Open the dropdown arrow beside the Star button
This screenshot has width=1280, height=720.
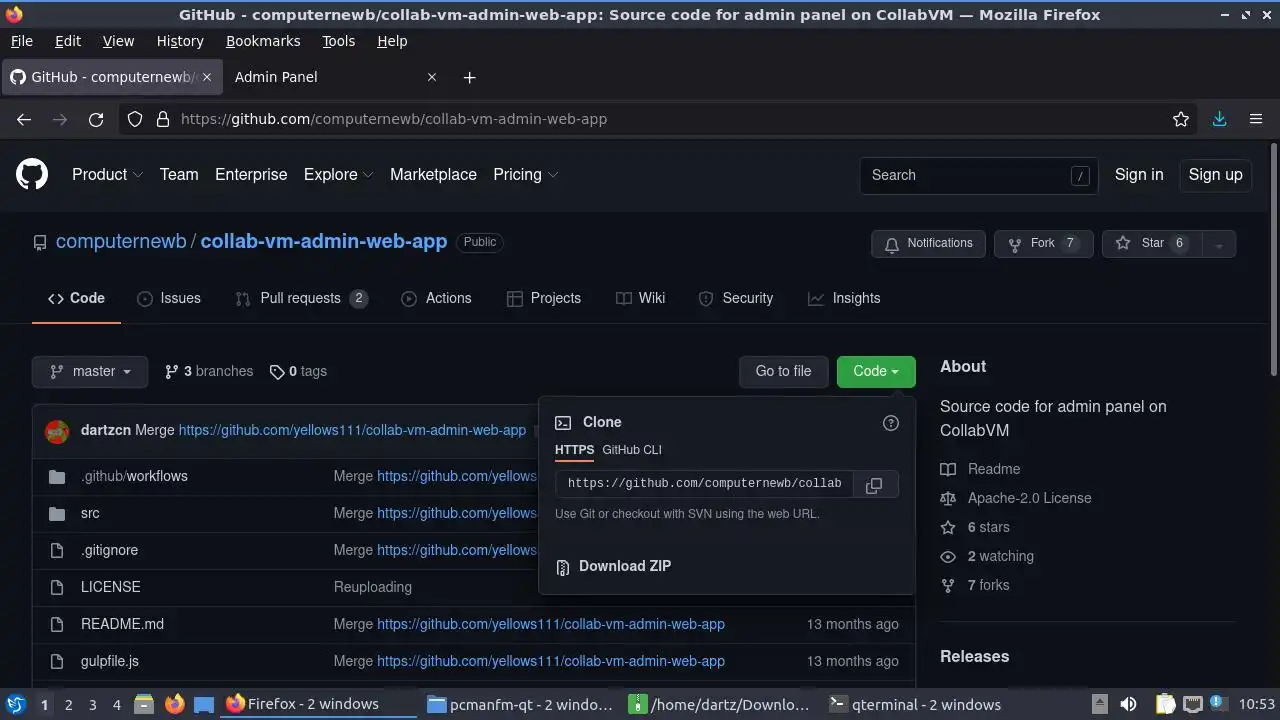point(1219,244)
